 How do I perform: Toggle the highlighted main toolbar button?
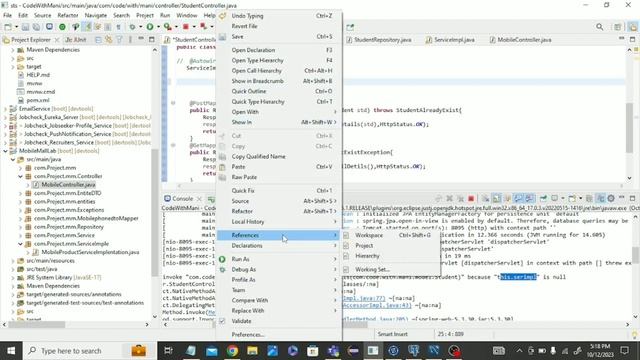88,27
